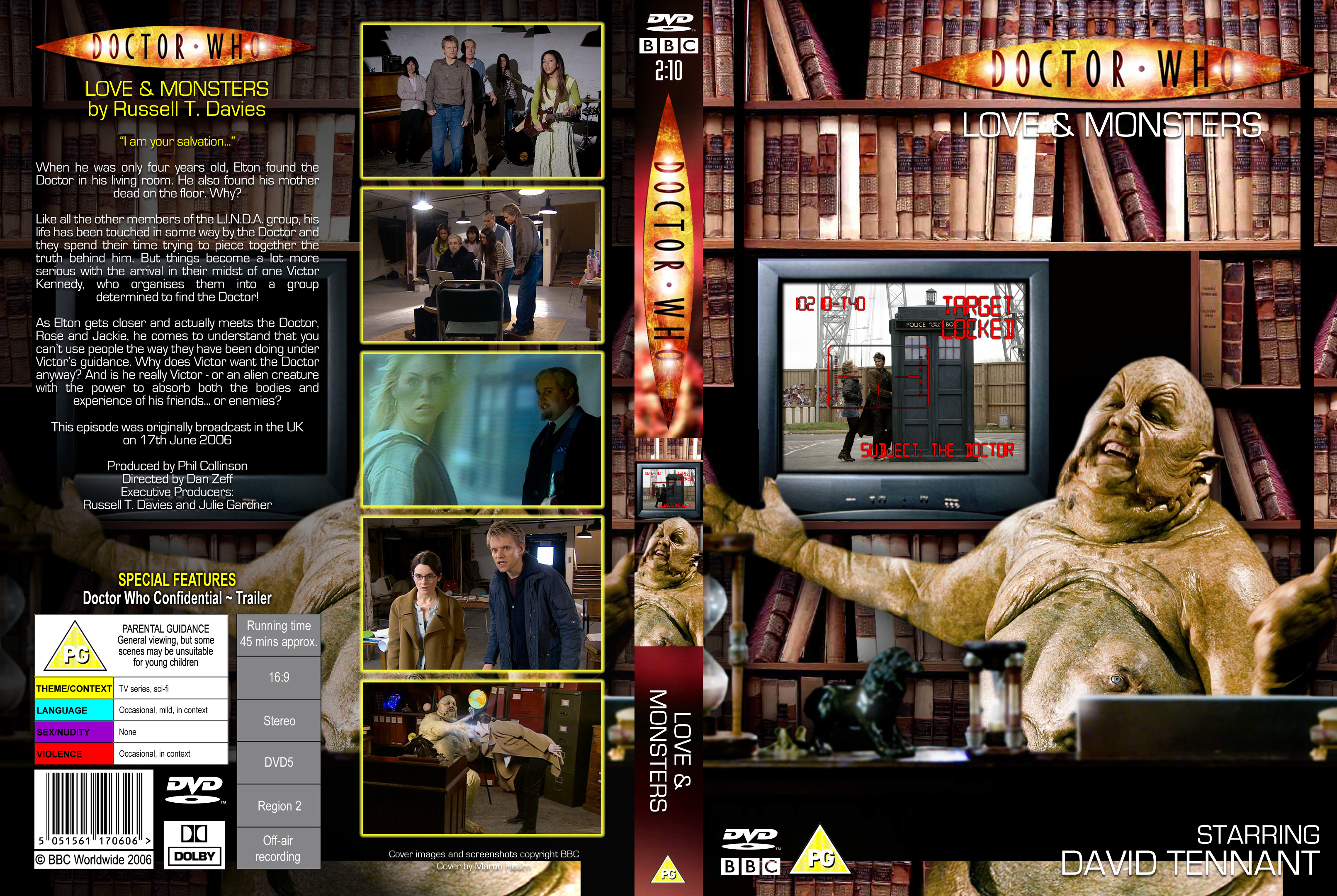Click the '2:10' episode number on the spine
Image resolution: width=1337 pixels, height=896 pixels.
[x=668, y=71]
